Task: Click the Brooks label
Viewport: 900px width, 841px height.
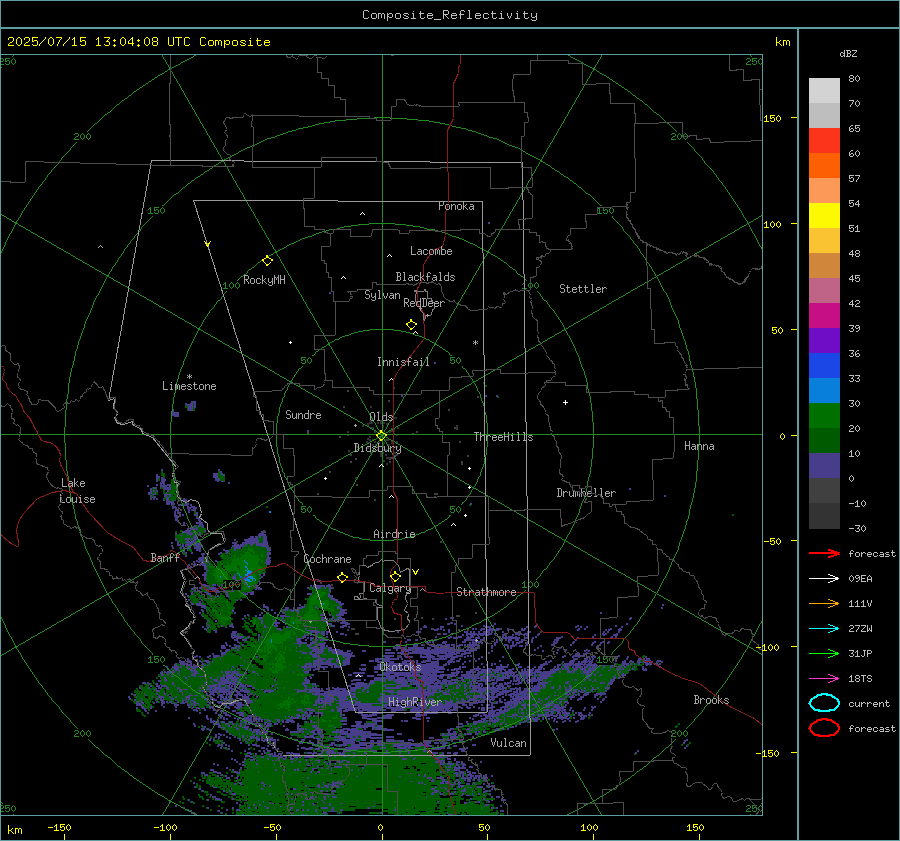Action: [x=711, y=700]
